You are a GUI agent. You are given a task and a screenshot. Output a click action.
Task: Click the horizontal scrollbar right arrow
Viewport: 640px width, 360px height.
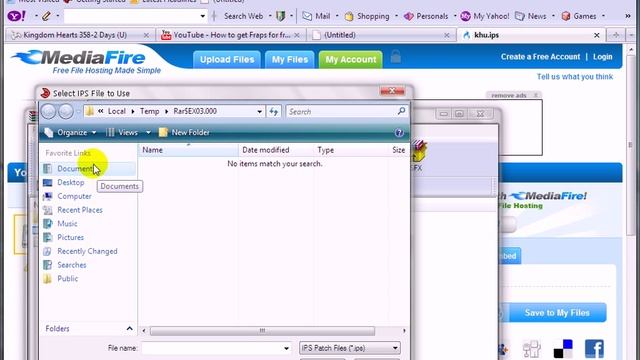pos(404,331)
